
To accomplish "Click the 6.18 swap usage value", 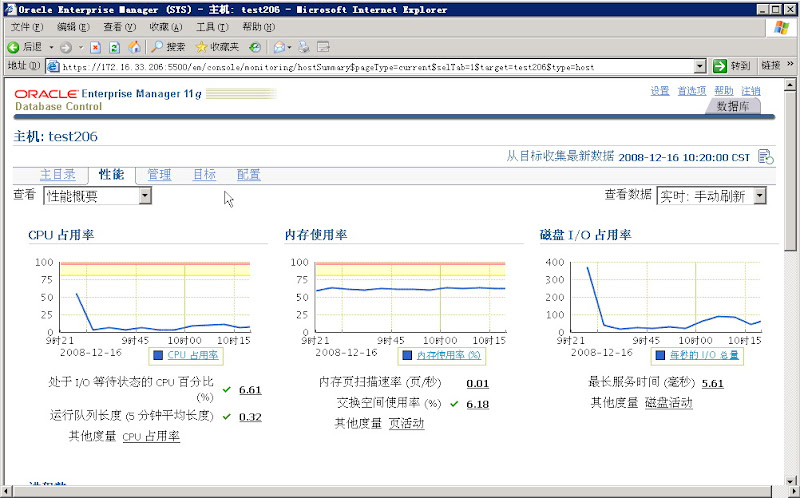I will pos(478,404).
